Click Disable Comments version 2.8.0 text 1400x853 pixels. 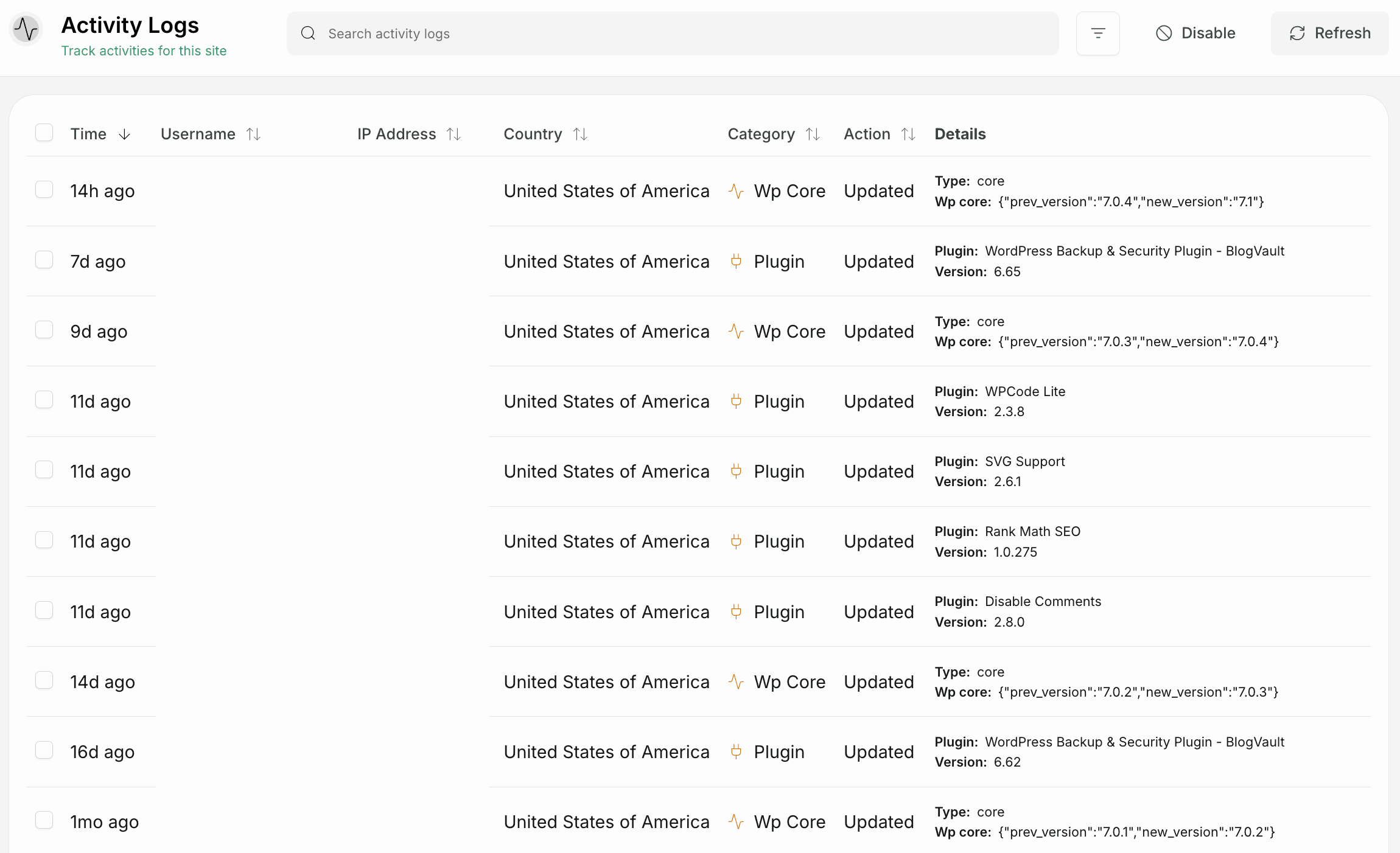[979, 622]
